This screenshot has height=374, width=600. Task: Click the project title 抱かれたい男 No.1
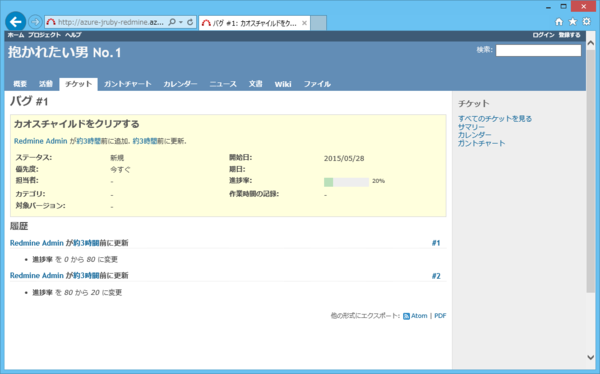[x=65, y=52]
